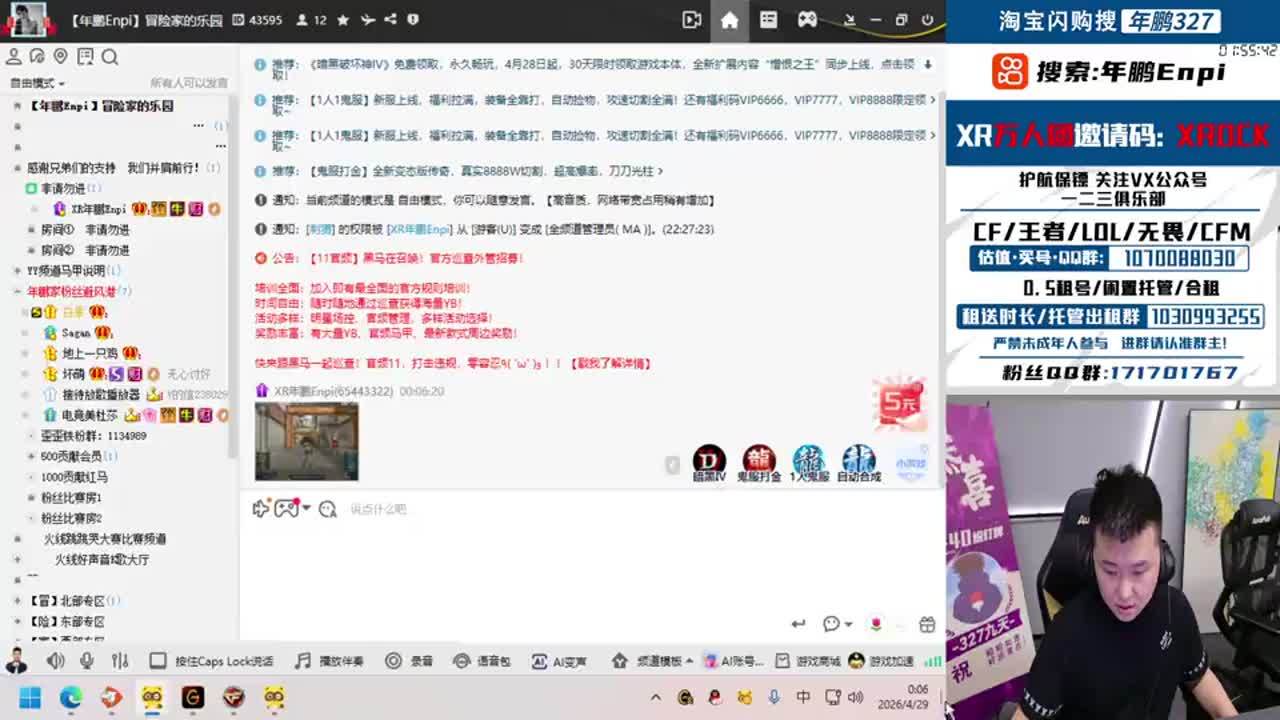Toggle the speaker mute button
Image resolution: width=1280 pixels, height=720 pixels.
click(55, 661)
